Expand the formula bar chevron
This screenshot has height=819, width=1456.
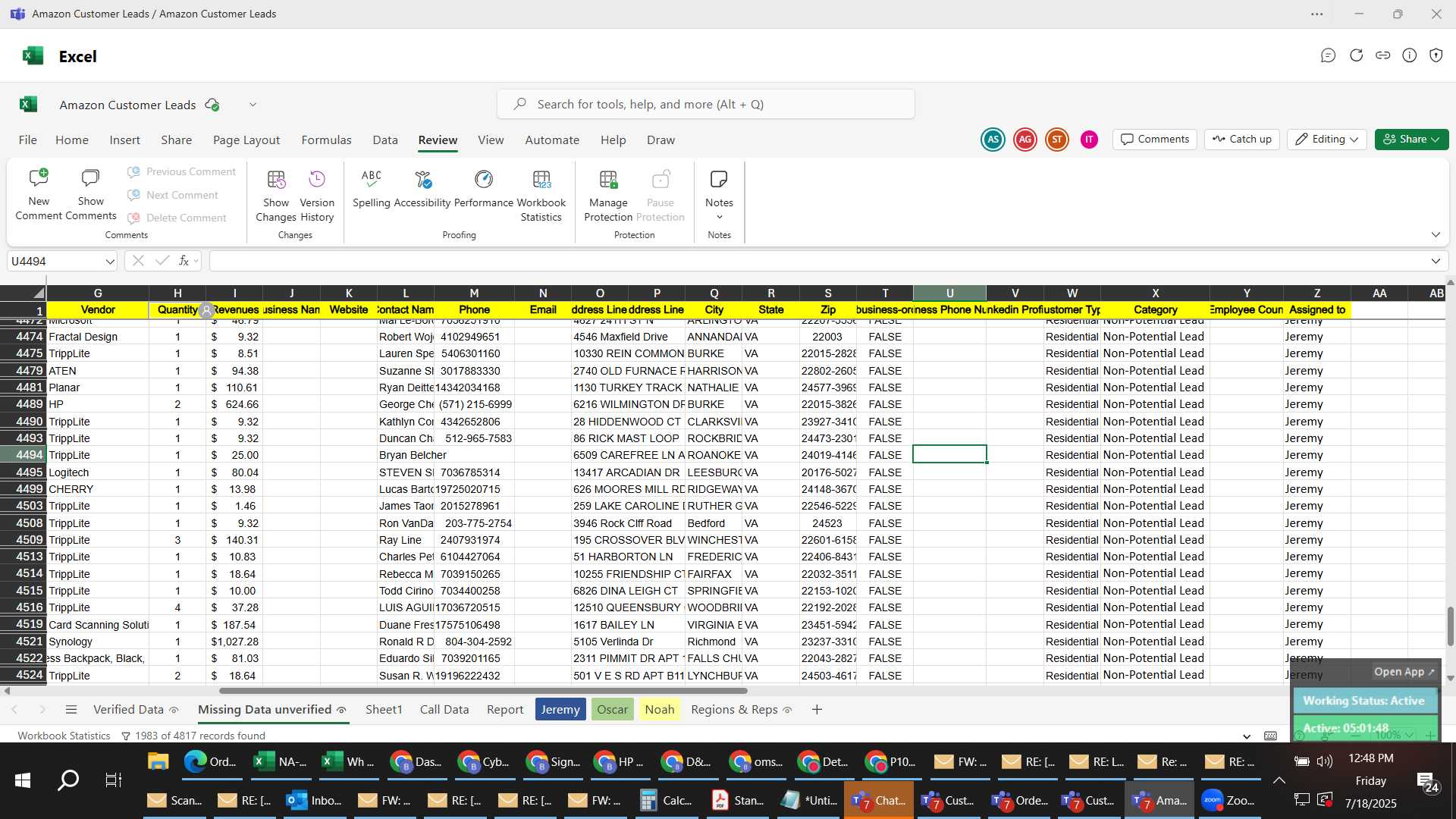(1436, 261)
